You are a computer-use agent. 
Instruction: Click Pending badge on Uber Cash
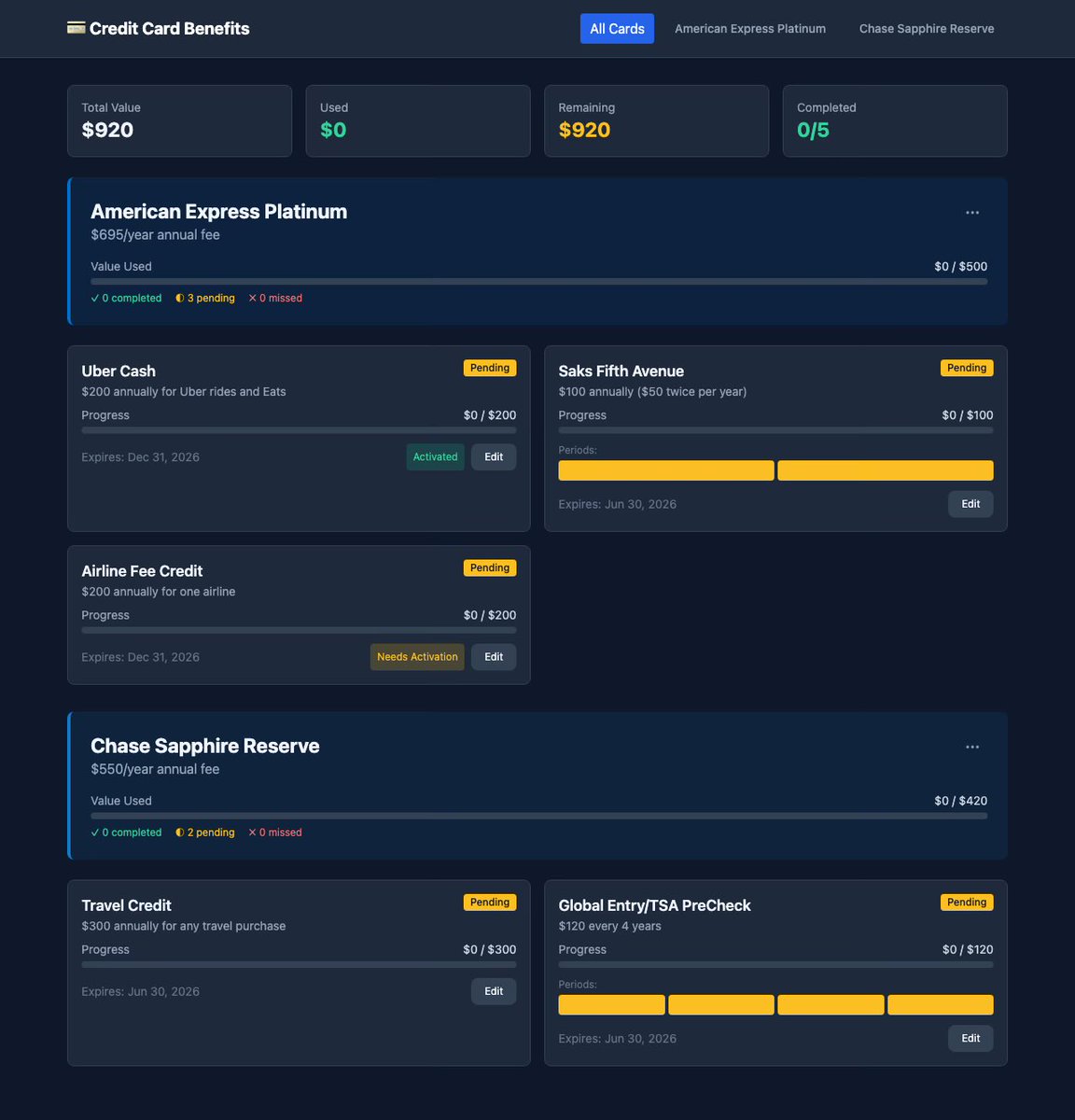[490, 368]
